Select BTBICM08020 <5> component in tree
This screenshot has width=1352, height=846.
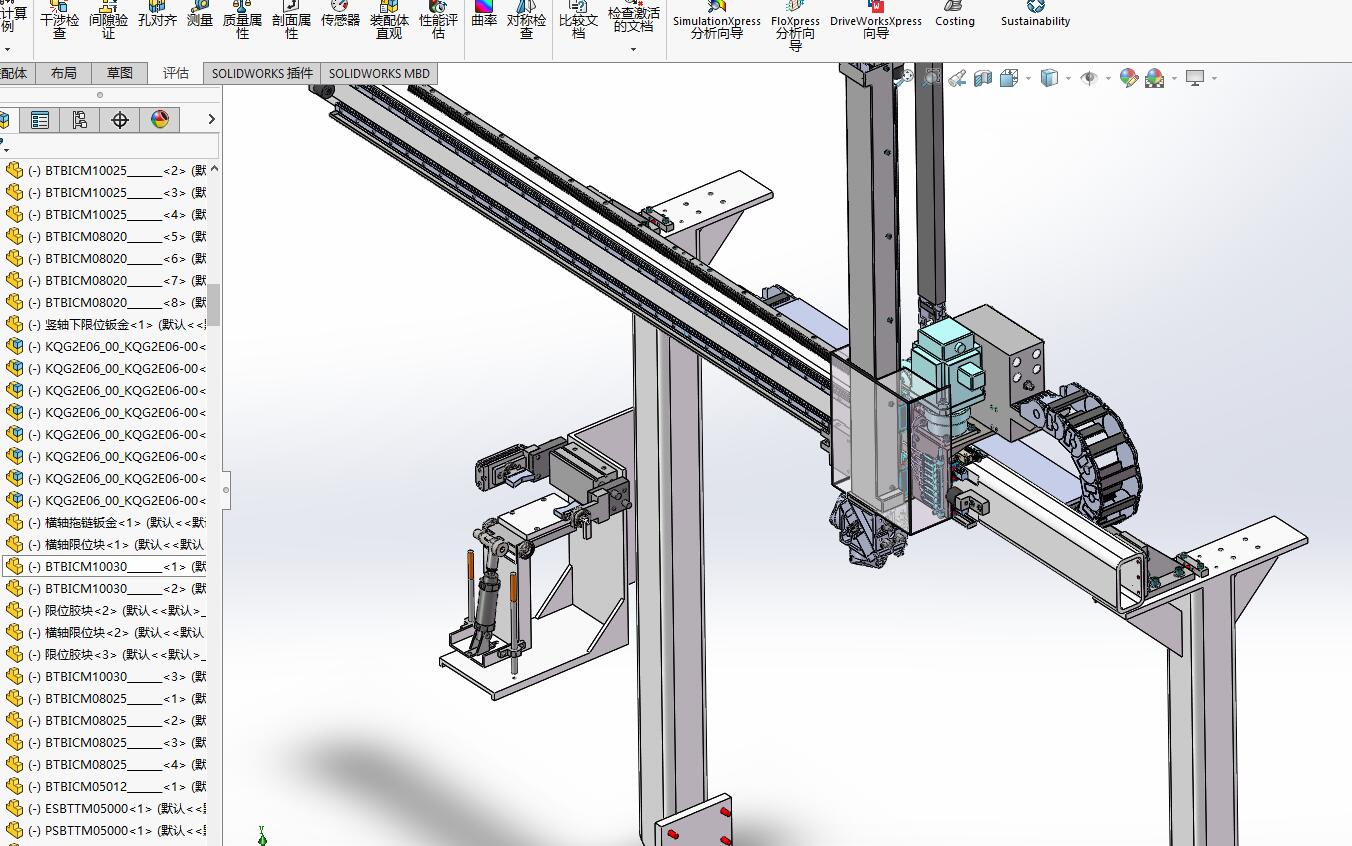tap(107, 236)
